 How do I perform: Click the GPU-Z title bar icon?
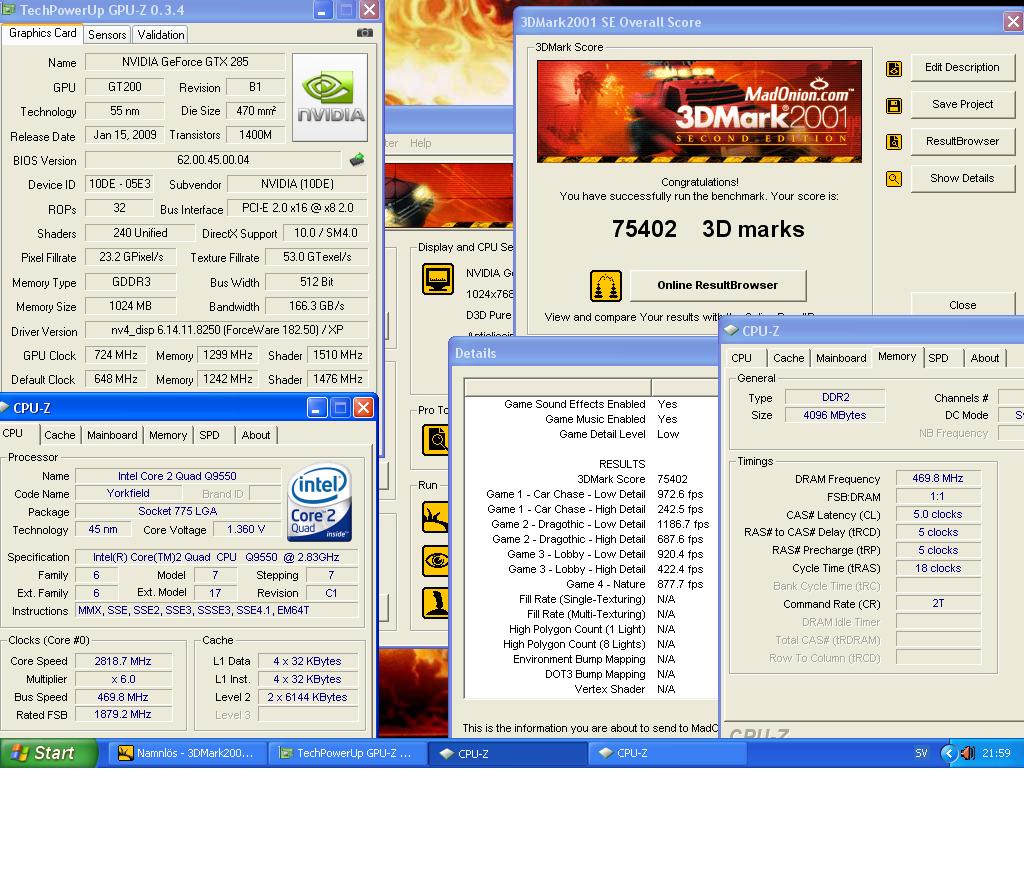[x=8, y=10]
